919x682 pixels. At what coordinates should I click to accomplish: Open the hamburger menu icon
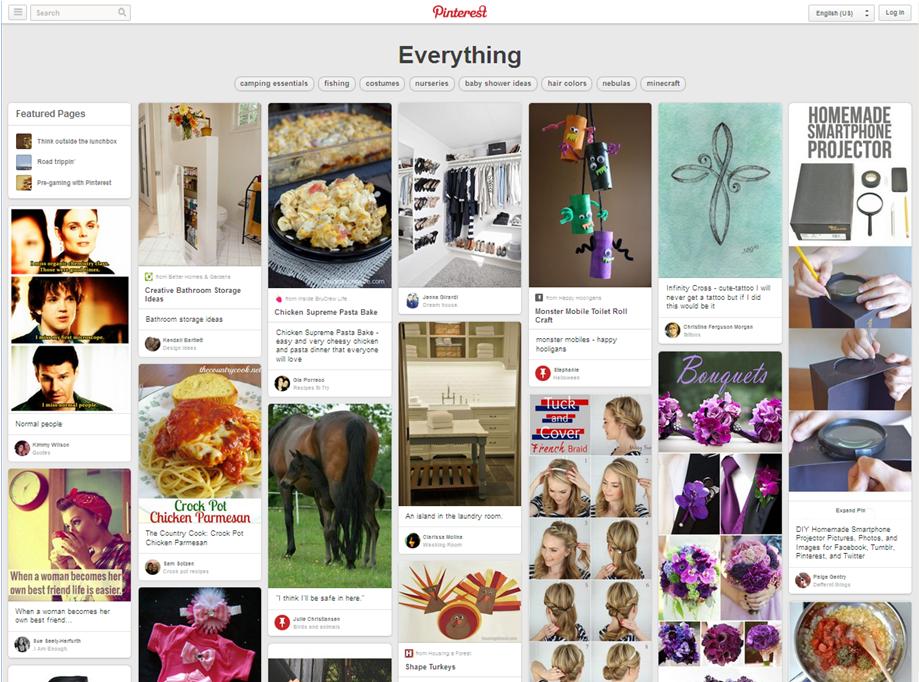pos(18,12)
